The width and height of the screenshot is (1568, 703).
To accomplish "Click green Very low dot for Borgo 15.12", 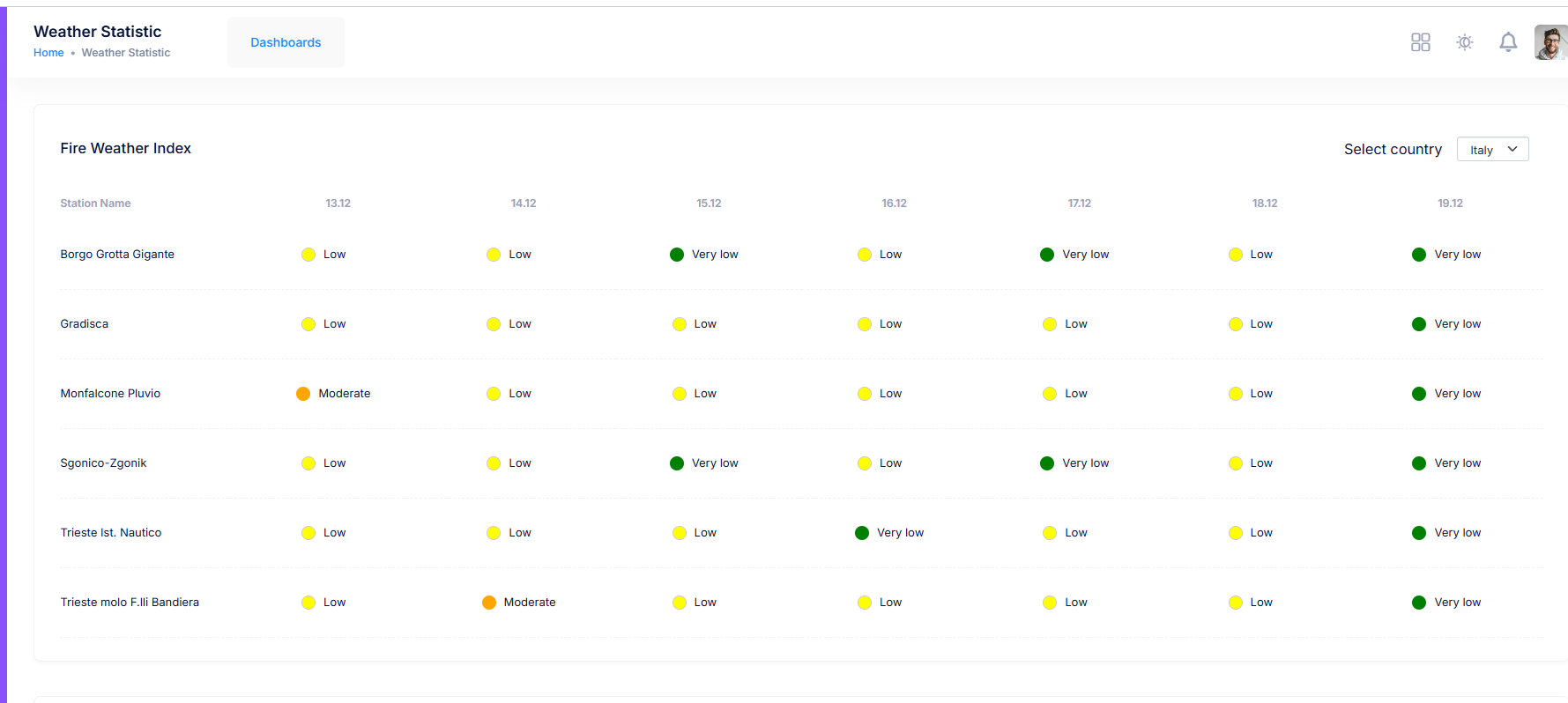I will click(x=677, y=255).
